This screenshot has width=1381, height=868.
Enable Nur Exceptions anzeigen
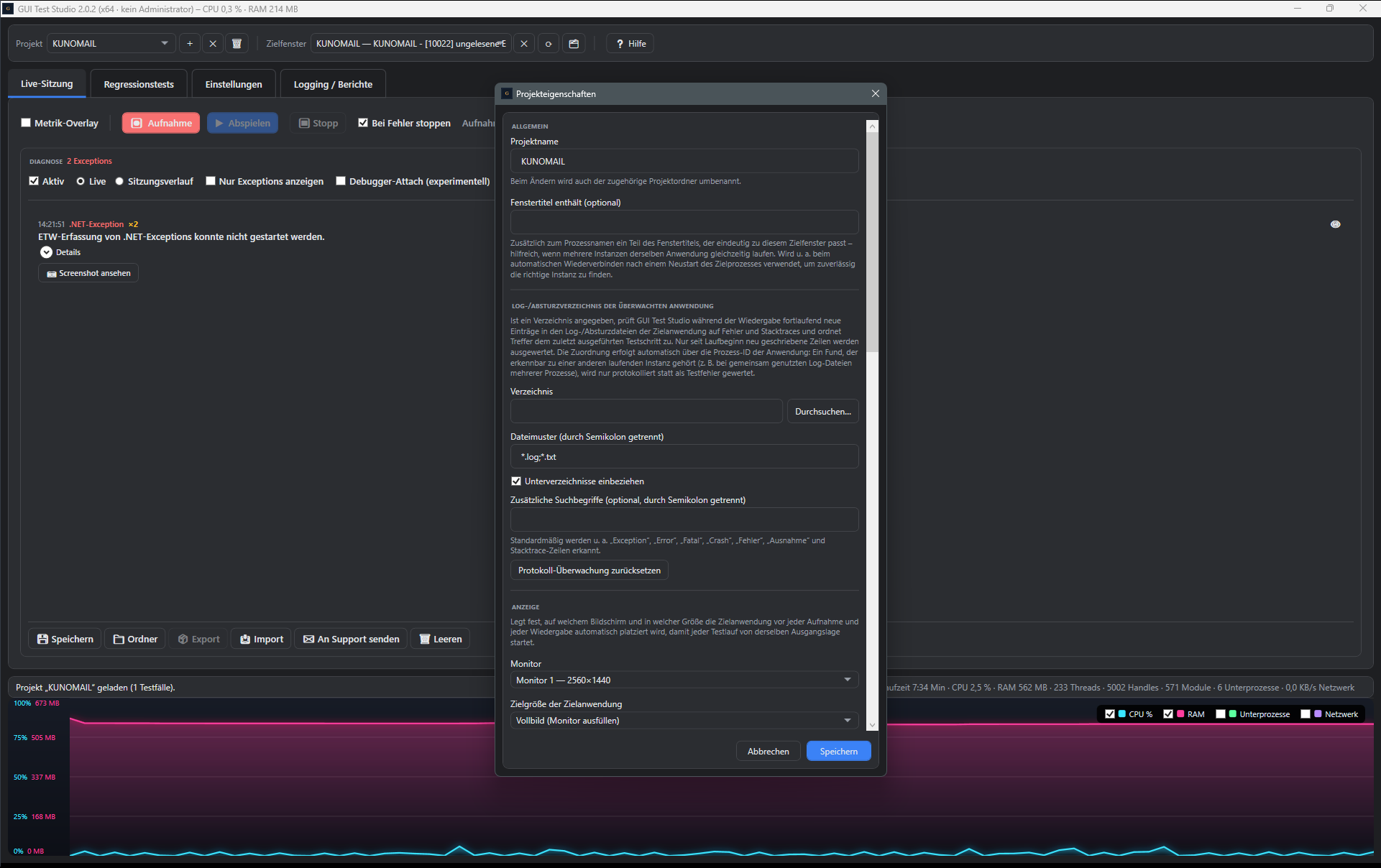point(211,181)
